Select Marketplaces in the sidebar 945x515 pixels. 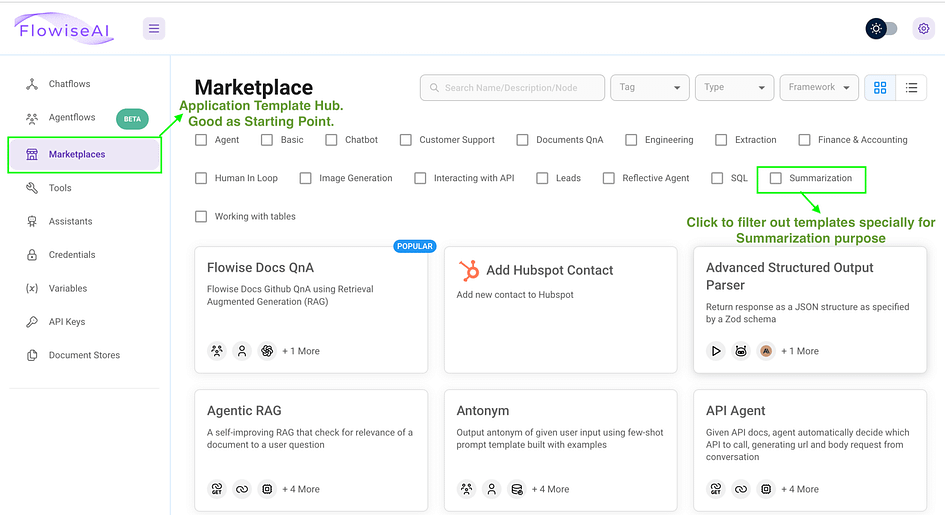pyautogui.click(x=84, y=154)
